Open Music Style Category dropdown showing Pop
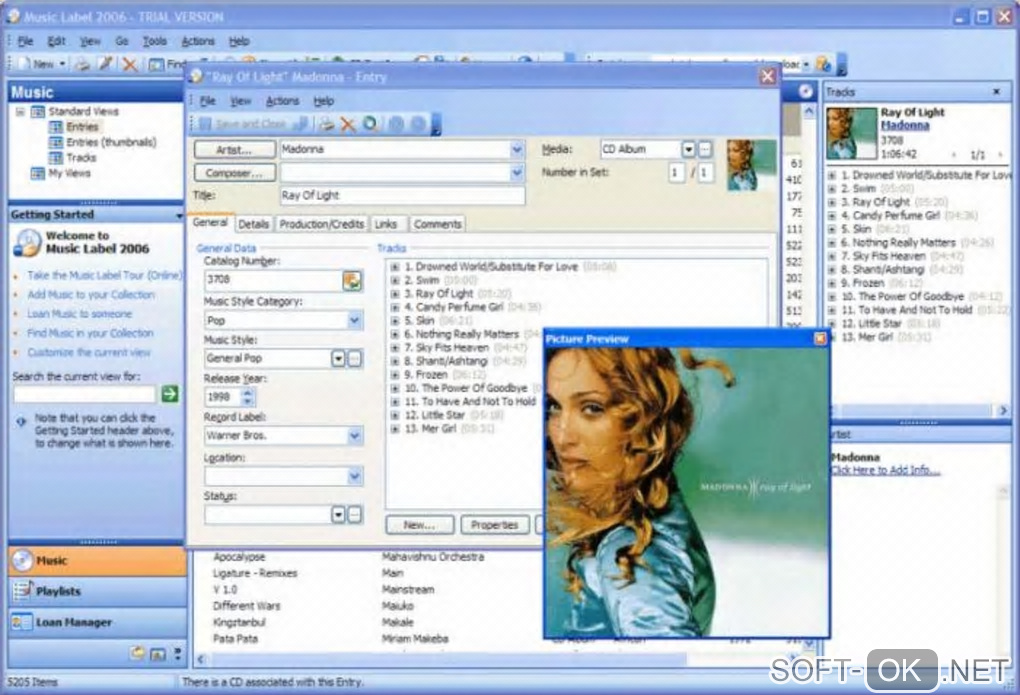Image resolution: width=1020 pixels, height=695 pixels. coord(355,320)
